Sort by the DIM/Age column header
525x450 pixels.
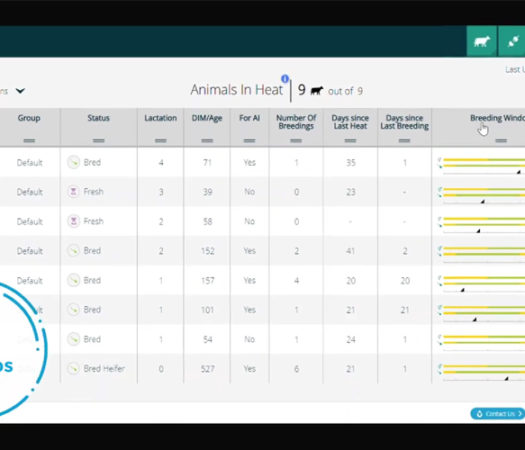tap(207, 119)
